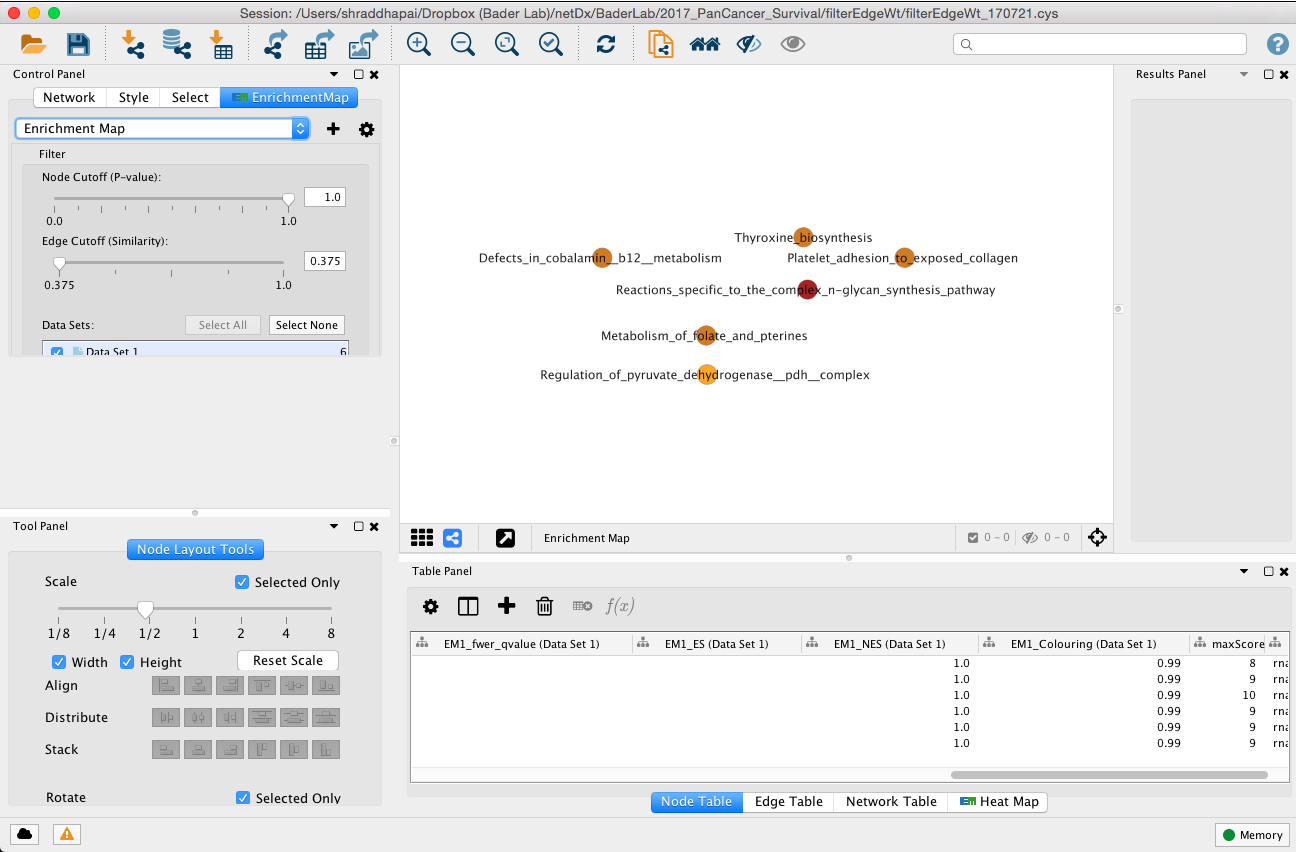Select the Import Table From File icon

[x=222, y=44]
